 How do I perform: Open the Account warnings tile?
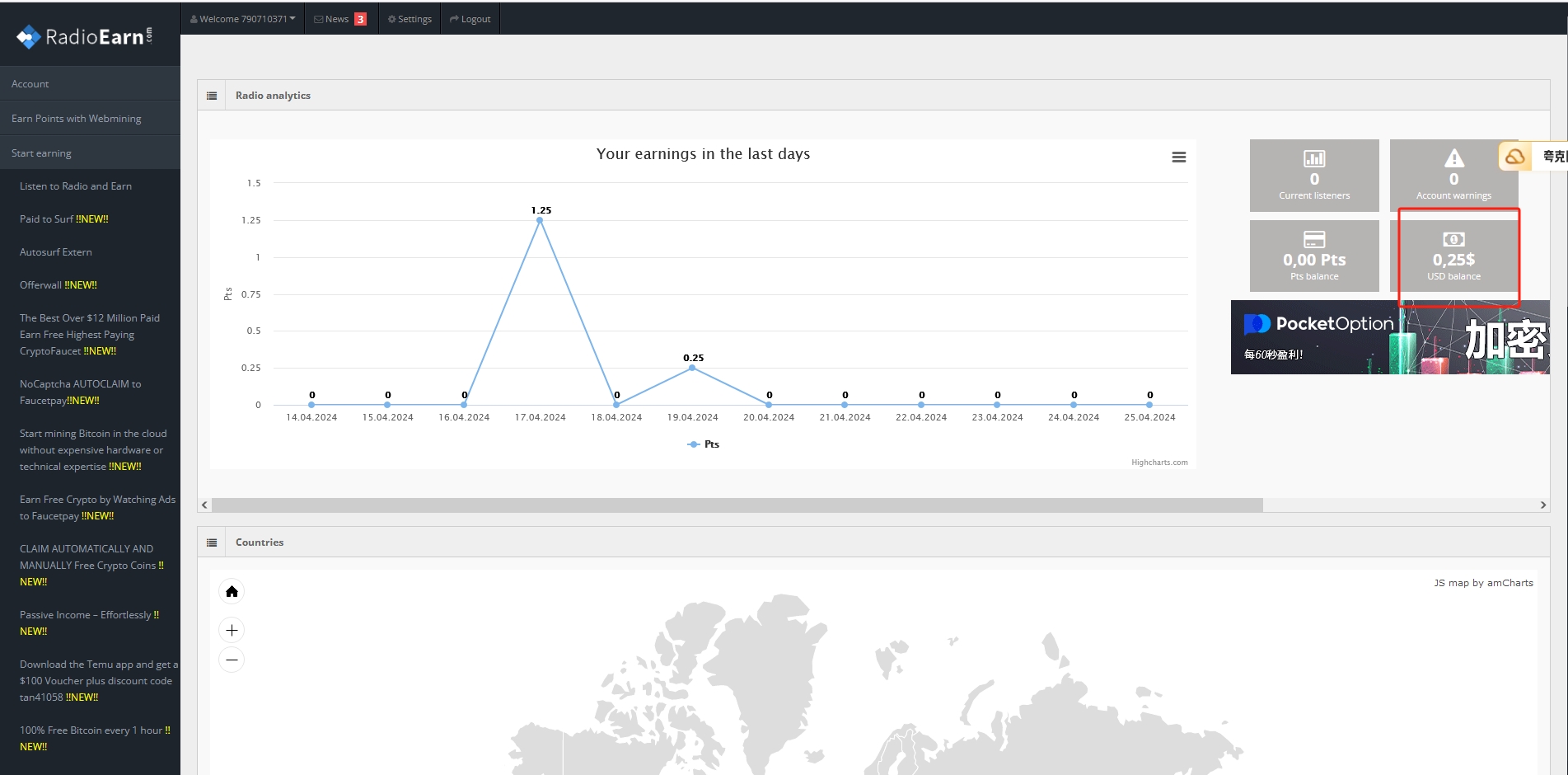click(1453, 176)
